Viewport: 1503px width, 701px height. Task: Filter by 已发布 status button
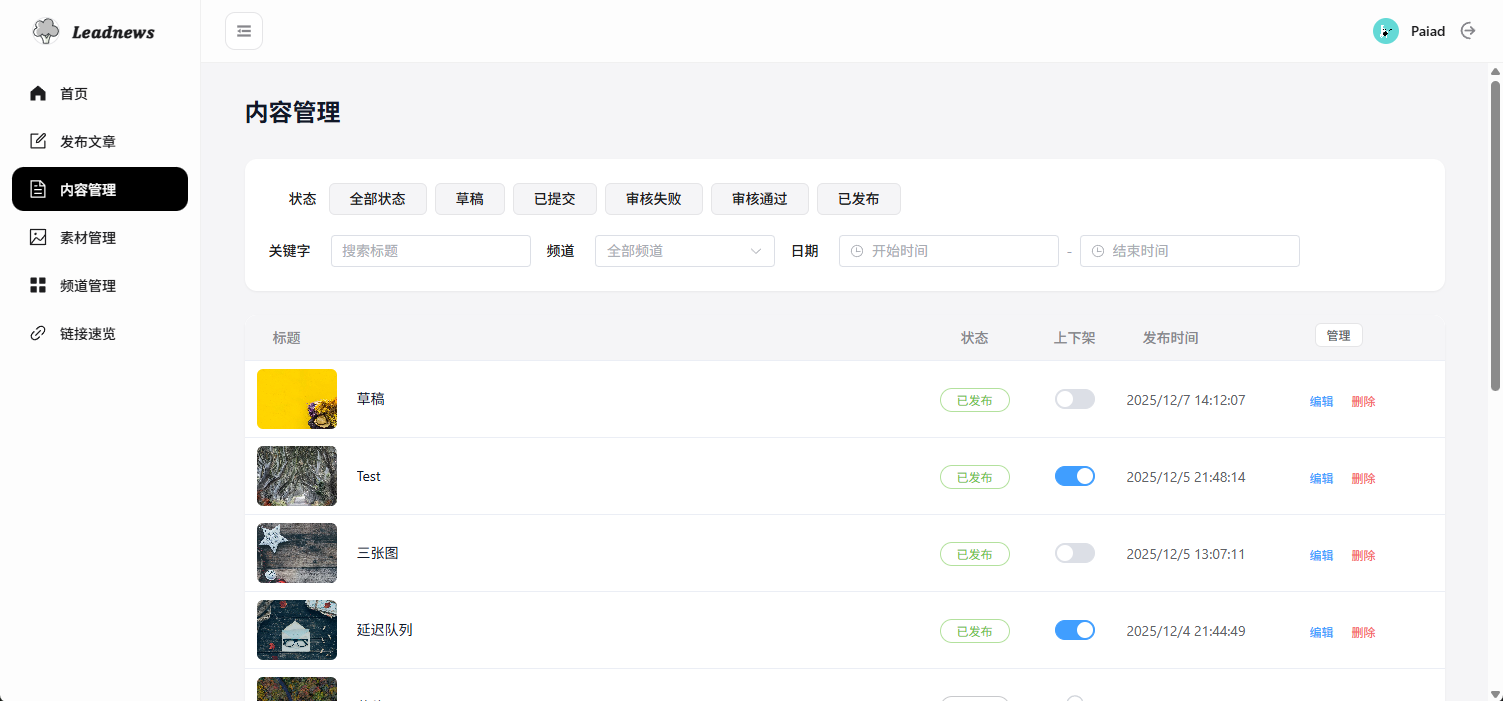coord(859,199)
